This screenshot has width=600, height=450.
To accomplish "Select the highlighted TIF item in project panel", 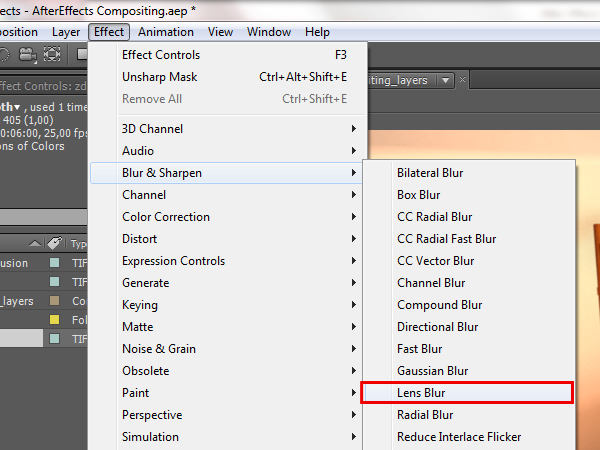I will point(22,339).
